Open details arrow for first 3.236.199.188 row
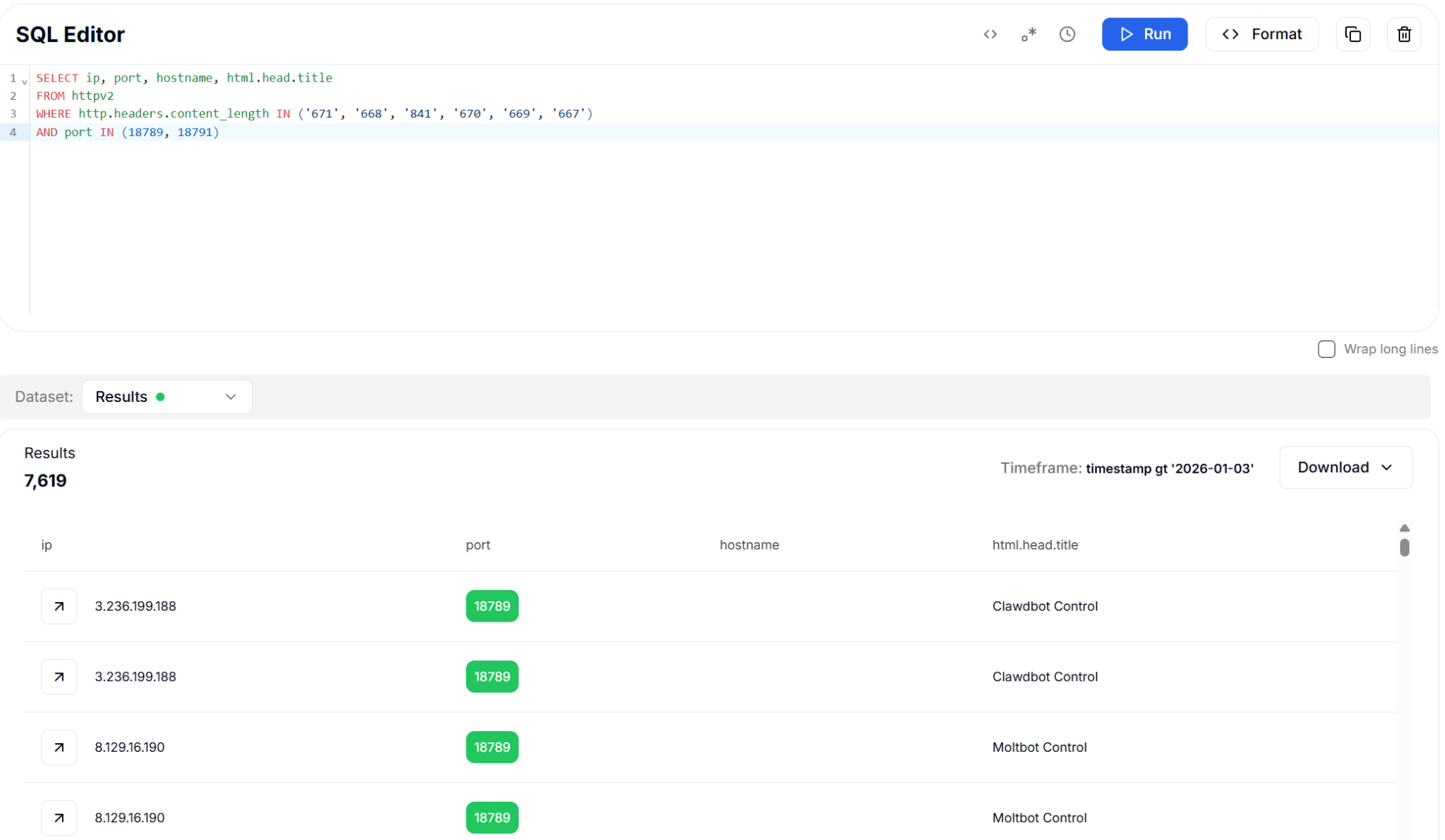 59,606
